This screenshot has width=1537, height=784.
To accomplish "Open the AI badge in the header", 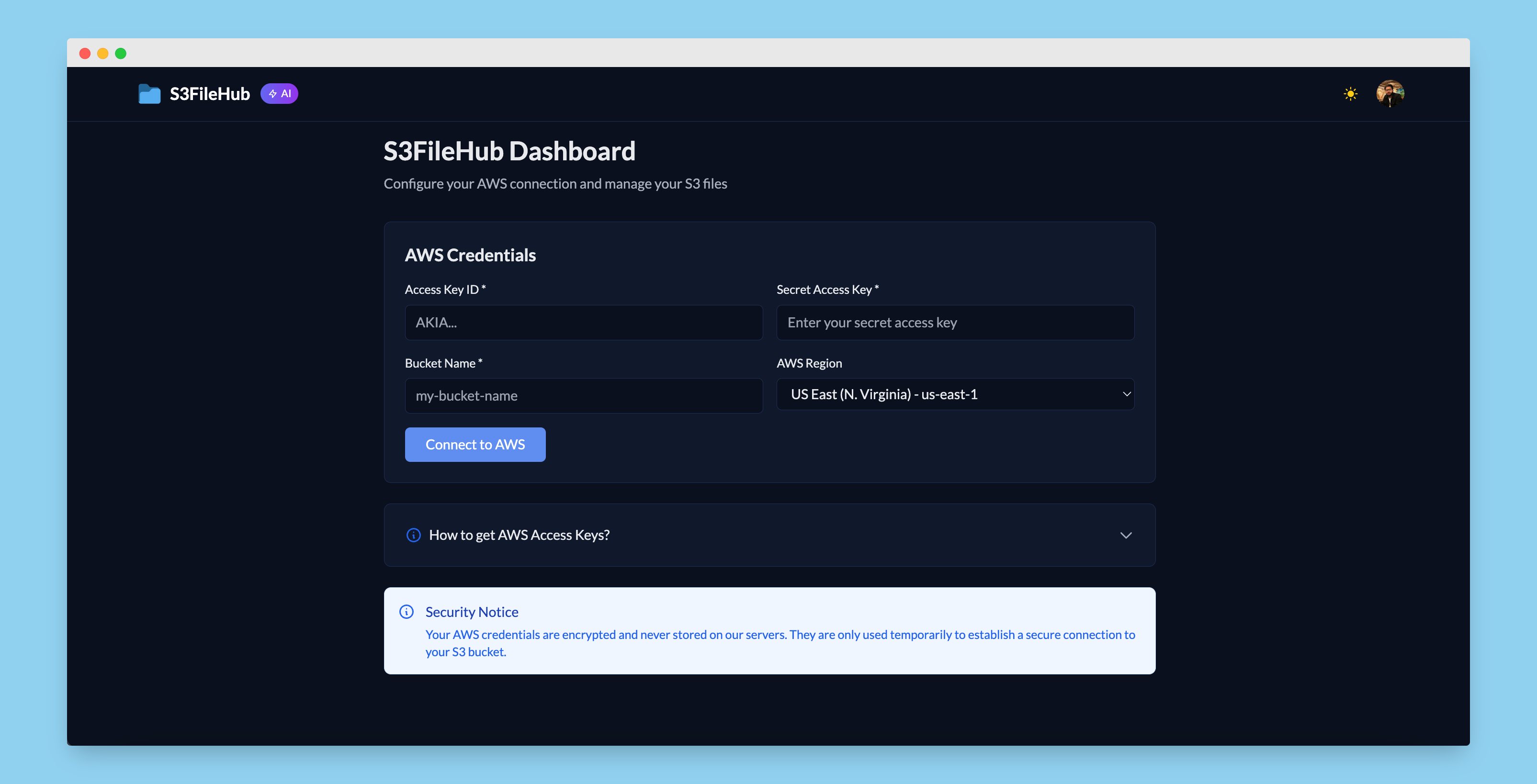I will point(279,94).
